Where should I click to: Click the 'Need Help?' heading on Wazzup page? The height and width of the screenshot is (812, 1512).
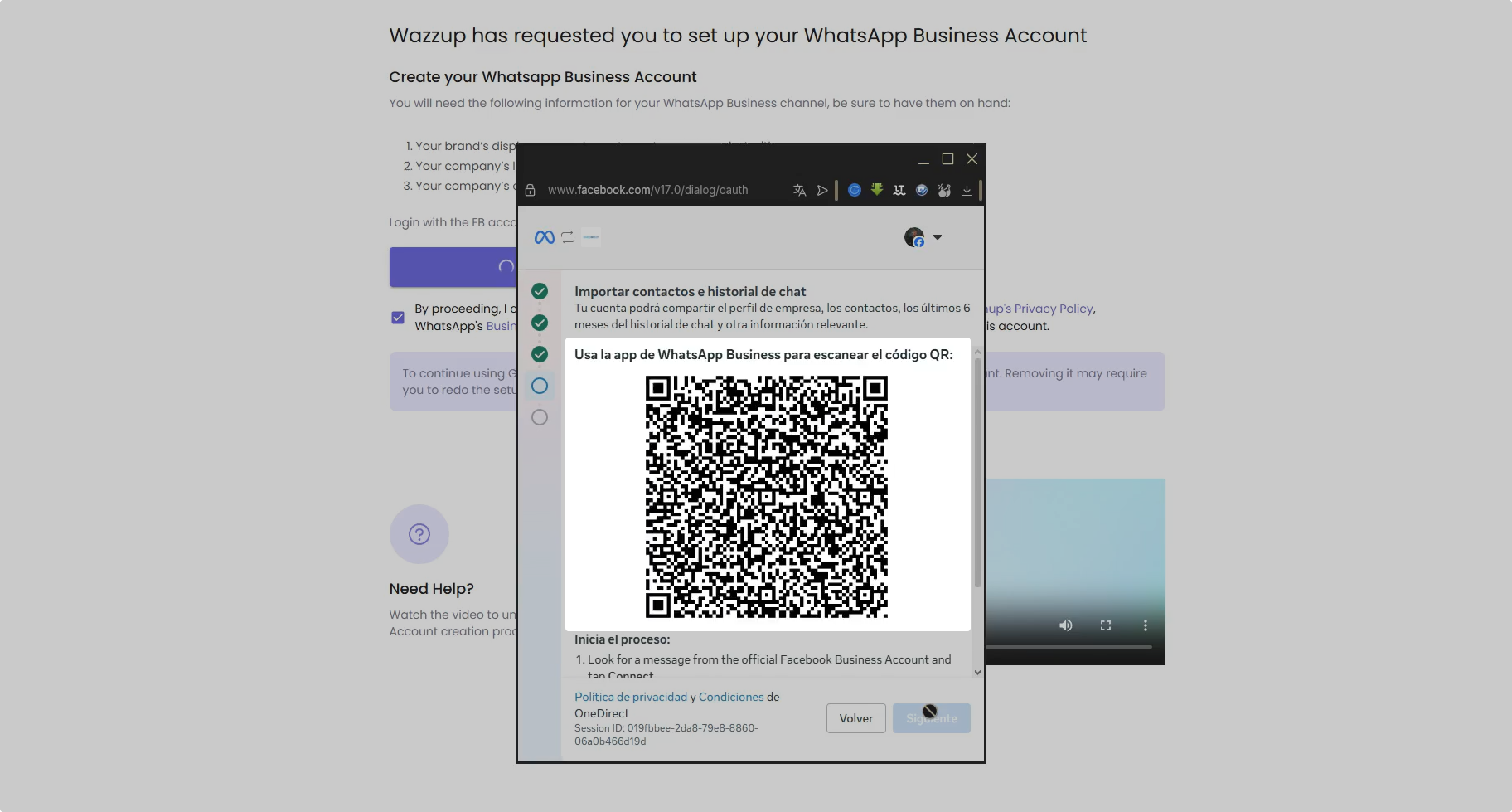point(431,589)
